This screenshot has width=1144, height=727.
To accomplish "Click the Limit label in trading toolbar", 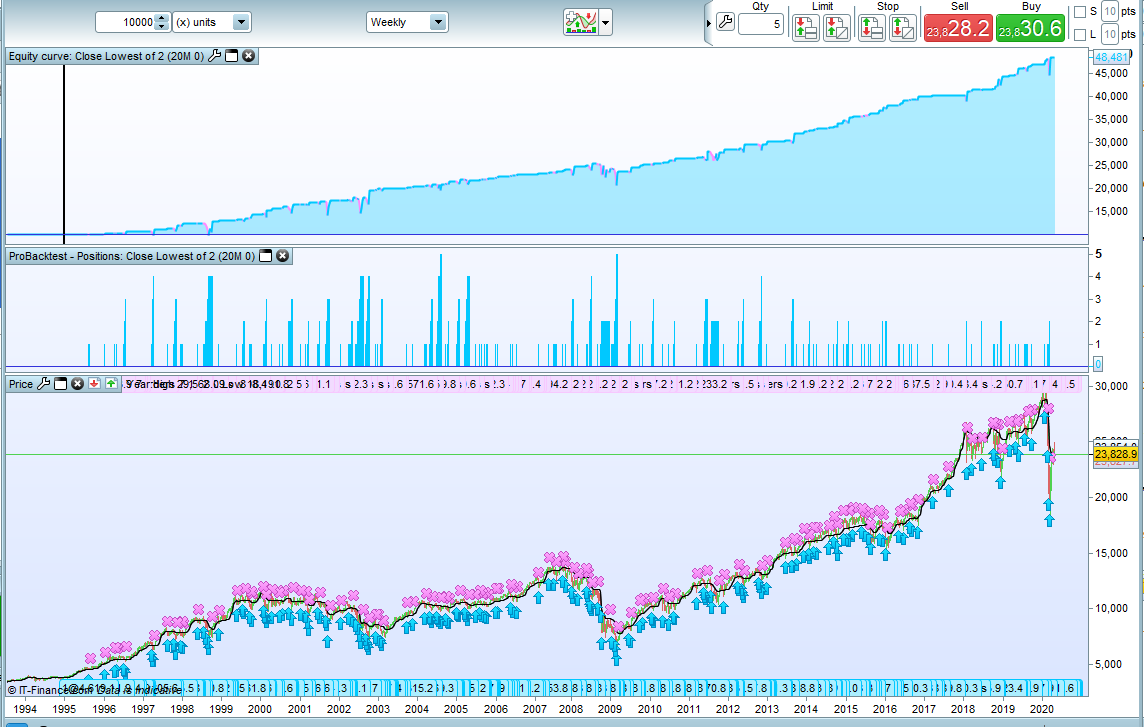I will click(x=822, y=6).
